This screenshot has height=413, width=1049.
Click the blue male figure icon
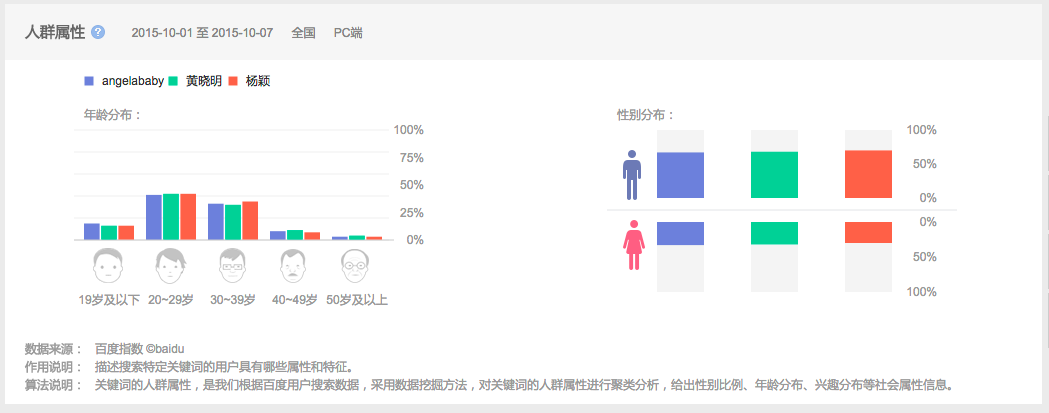click(x=631, y=175)
